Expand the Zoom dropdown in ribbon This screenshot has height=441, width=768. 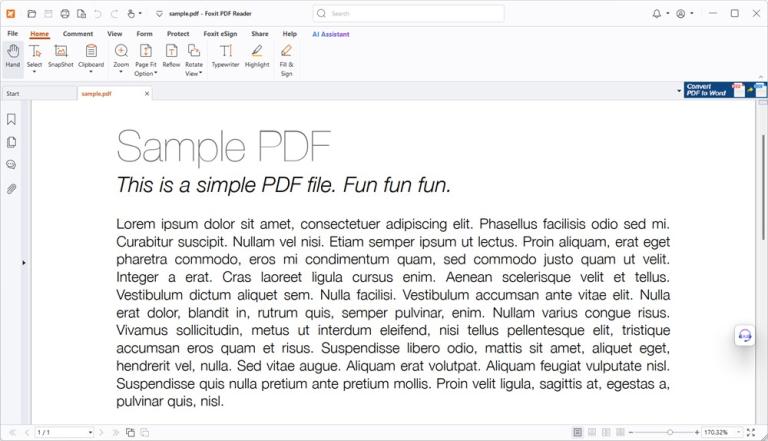(x=121, y=72)
